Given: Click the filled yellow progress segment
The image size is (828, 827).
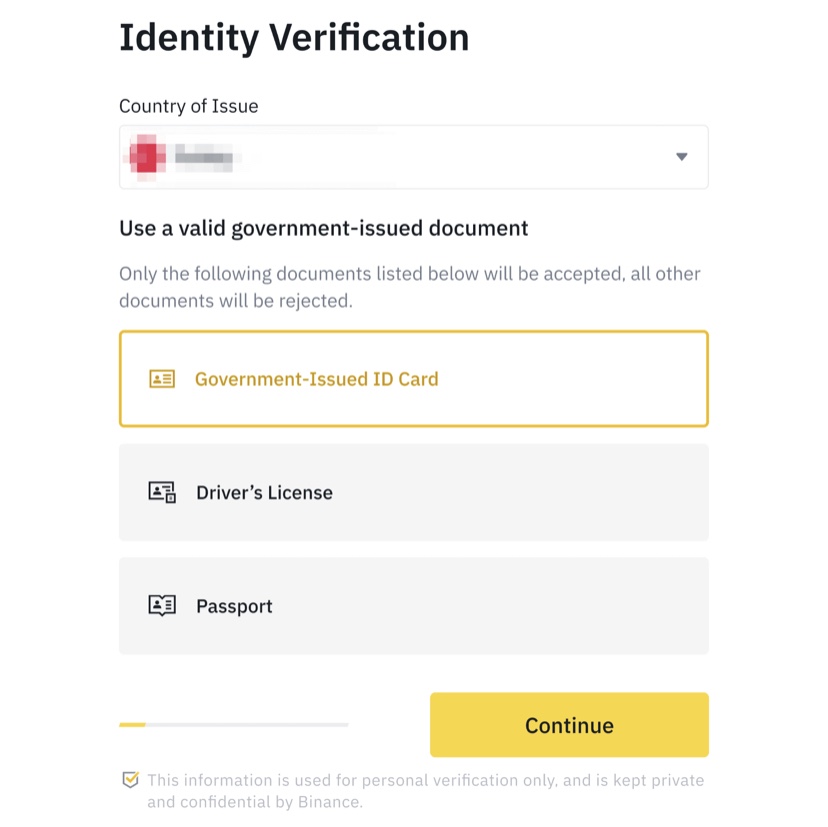Looking at the screenshot, I should coord(132,724).
